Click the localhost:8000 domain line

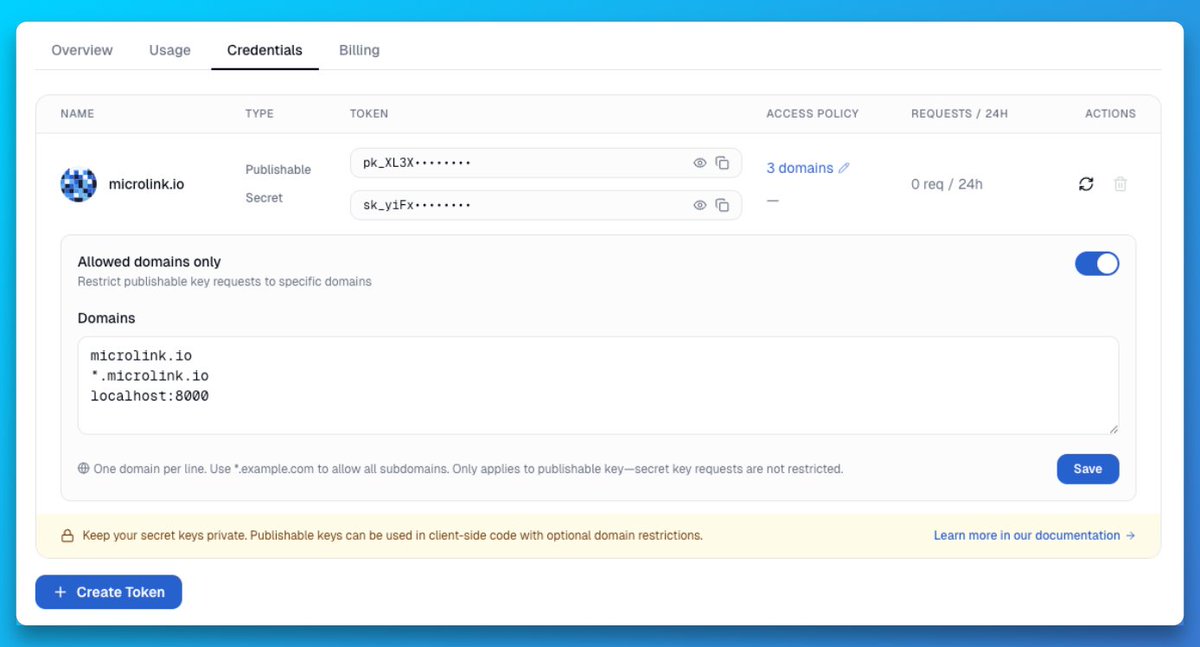pyautogui.click(x=150, y=396)
